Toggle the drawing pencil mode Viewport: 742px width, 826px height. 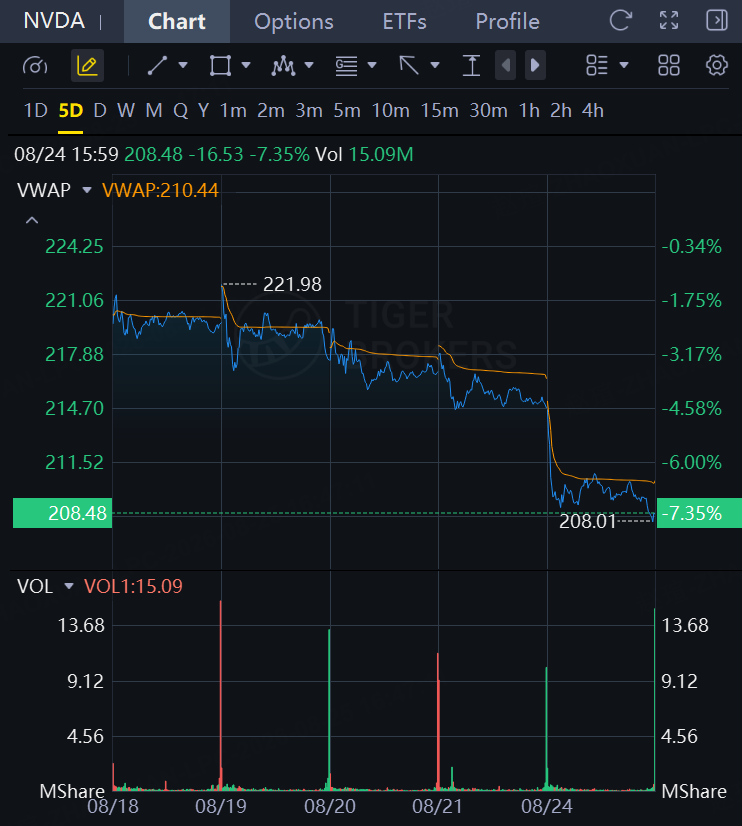87,65
